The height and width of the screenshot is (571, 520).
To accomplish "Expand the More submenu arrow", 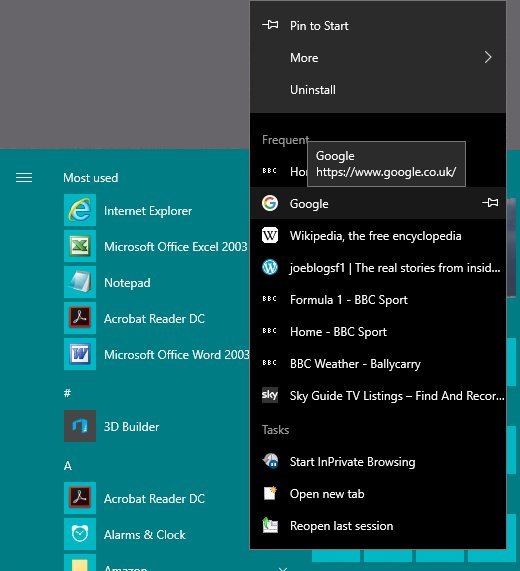I will [488, 57].
